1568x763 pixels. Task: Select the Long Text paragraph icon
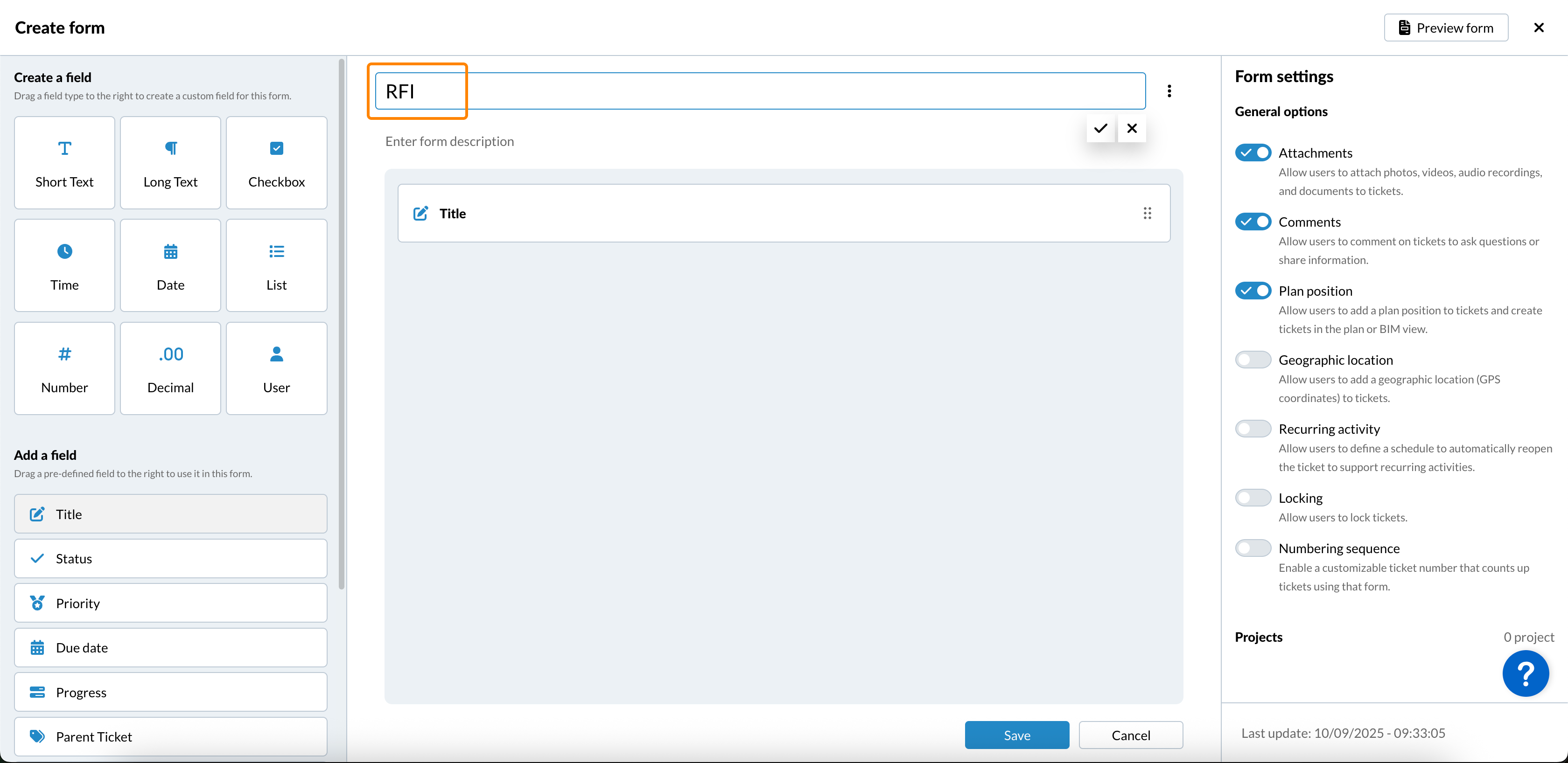click(170, 148)
